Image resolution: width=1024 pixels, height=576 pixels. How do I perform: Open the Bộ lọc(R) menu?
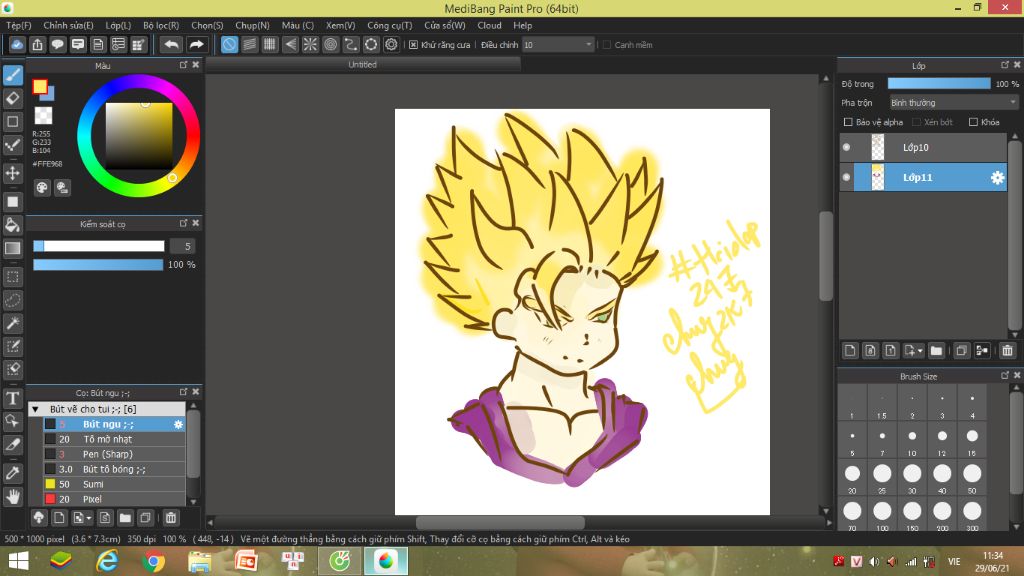tap(161, 25)
